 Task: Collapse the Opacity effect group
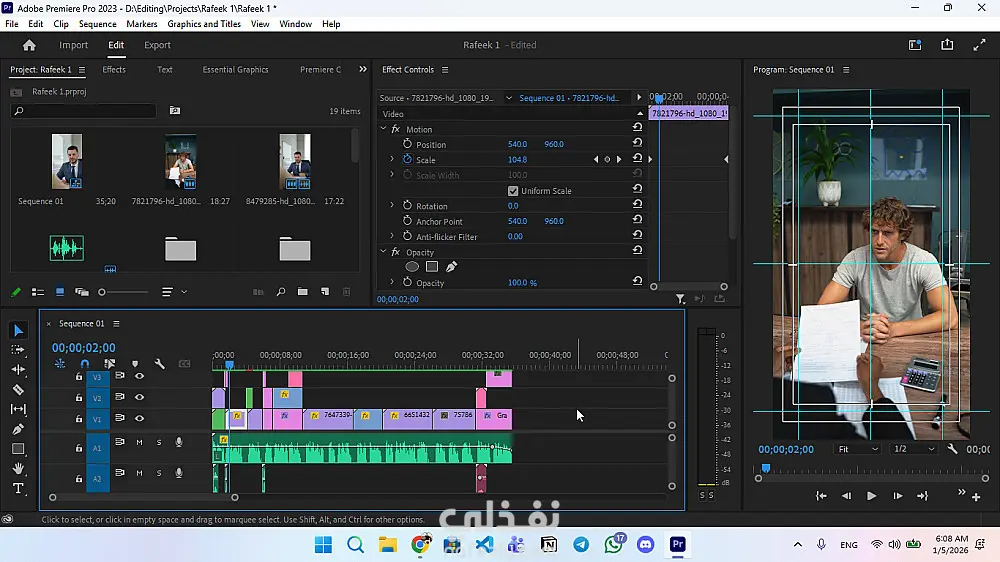383,252
